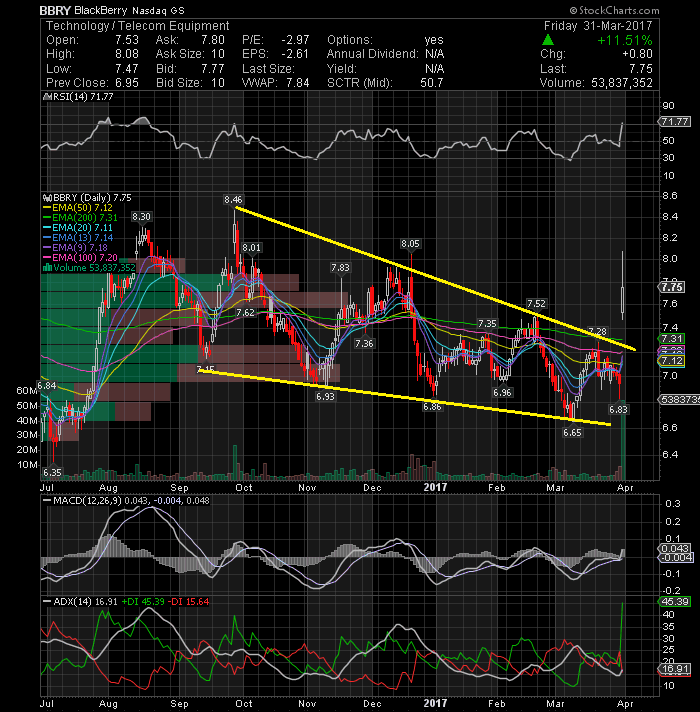
Task: Click the 6.93 November low label
Action: [325, 396]
